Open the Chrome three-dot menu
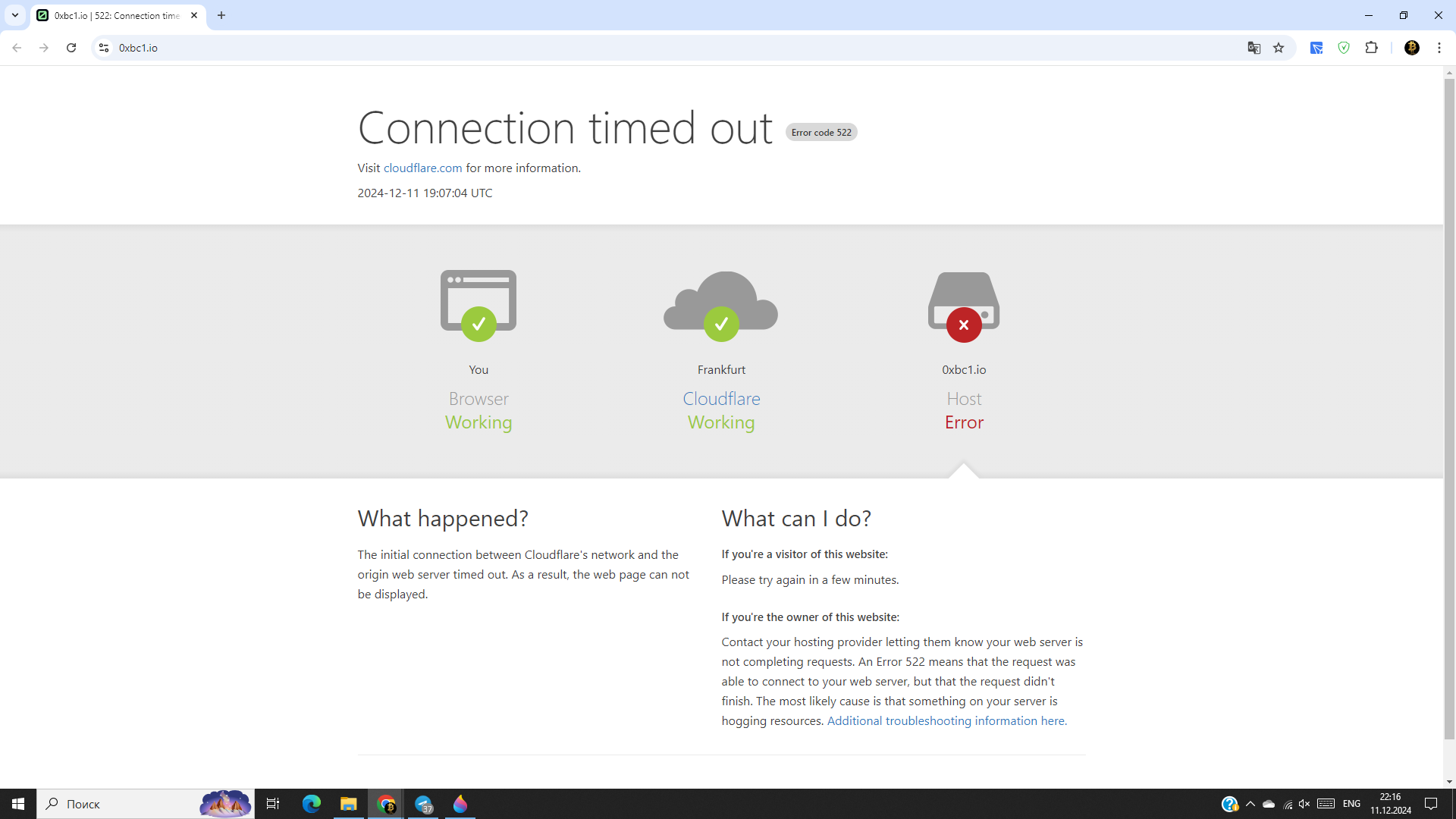Screen dimensions: 1456x819 click(x=1439, y=48)
